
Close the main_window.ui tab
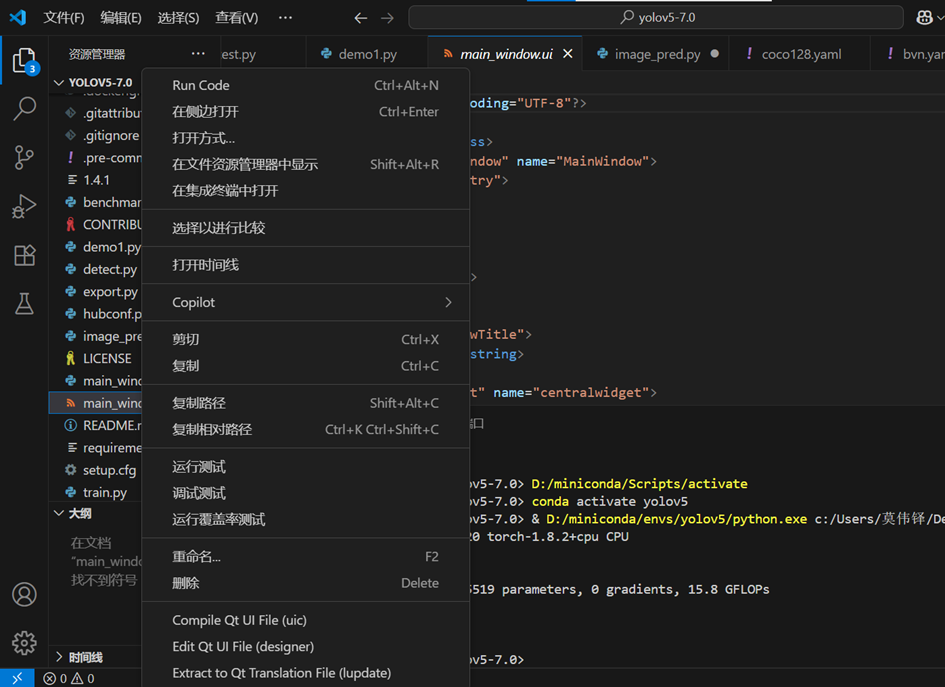[568, 54]
